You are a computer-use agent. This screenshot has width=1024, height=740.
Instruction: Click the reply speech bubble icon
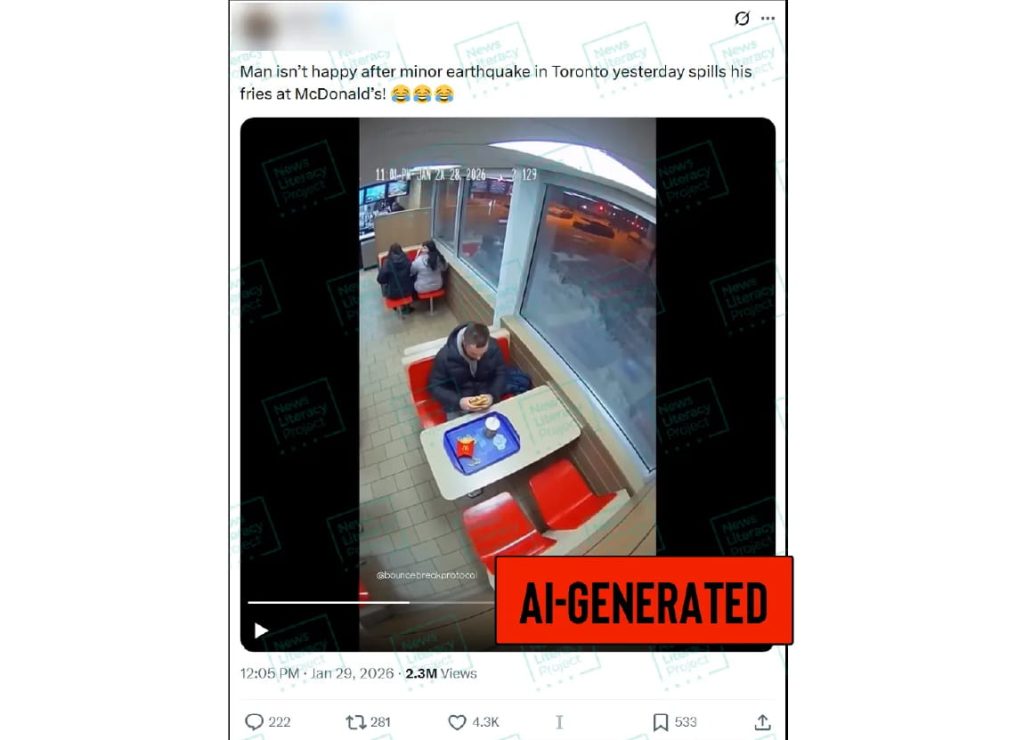[254, 722]
